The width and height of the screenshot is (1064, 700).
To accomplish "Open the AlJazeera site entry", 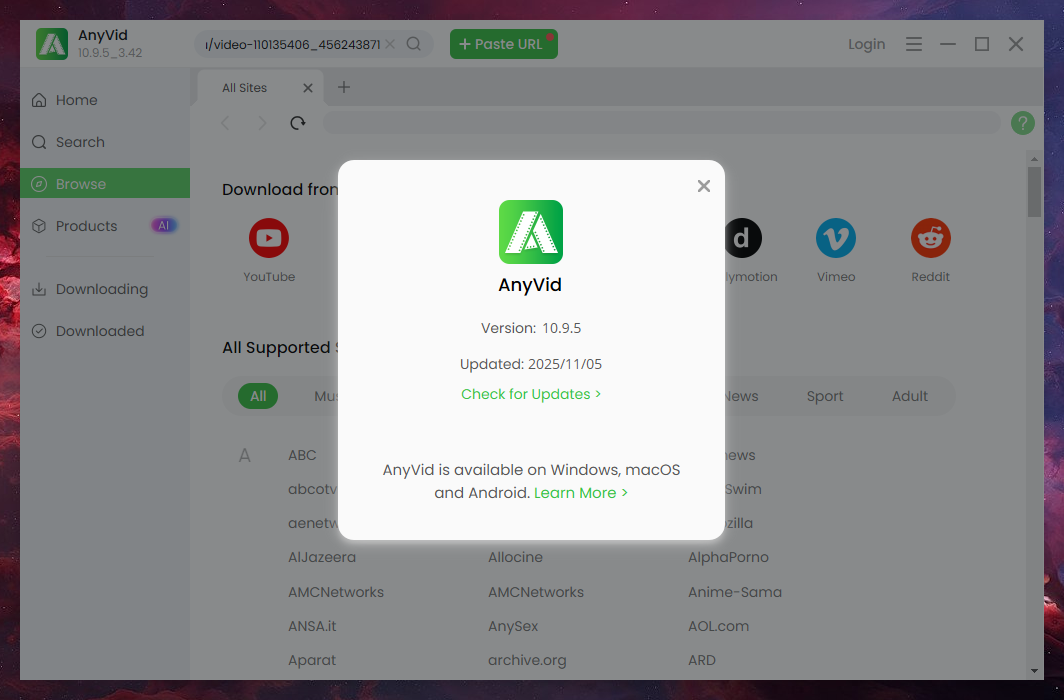I will point(322,557).
